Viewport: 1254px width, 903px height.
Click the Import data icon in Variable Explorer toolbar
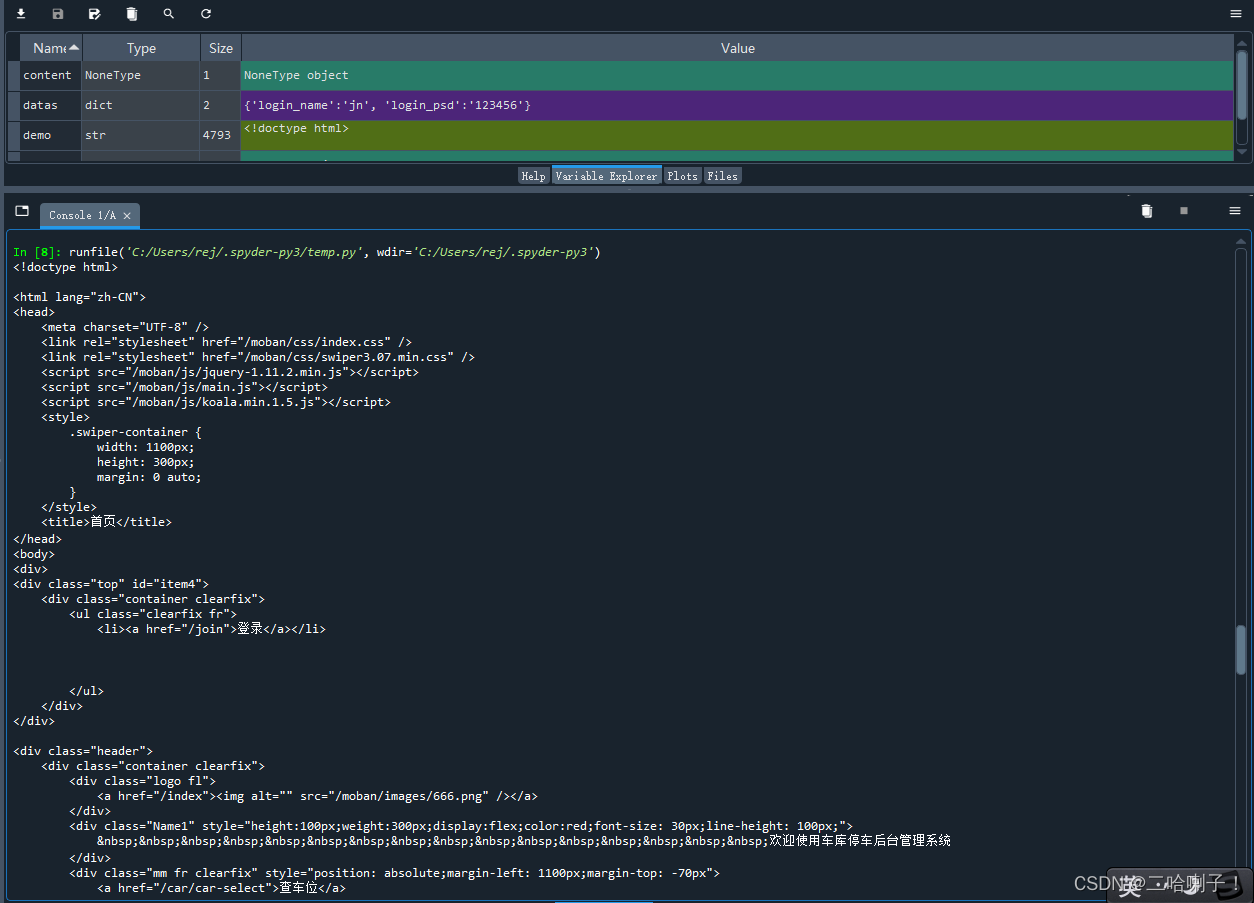tap(21, 14)
